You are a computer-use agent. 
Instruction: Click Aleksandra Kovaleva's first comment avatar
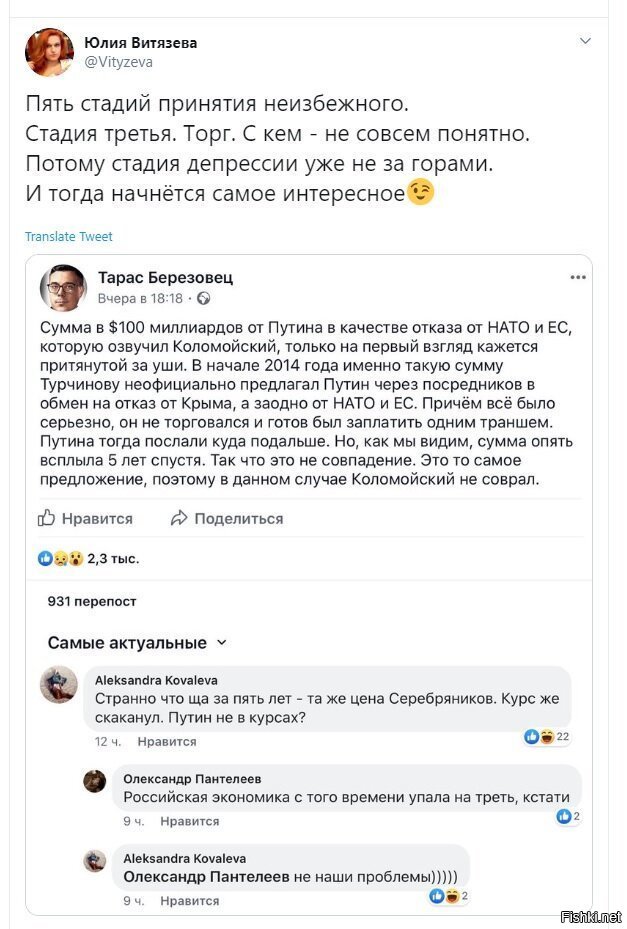(x=59, y=684)
